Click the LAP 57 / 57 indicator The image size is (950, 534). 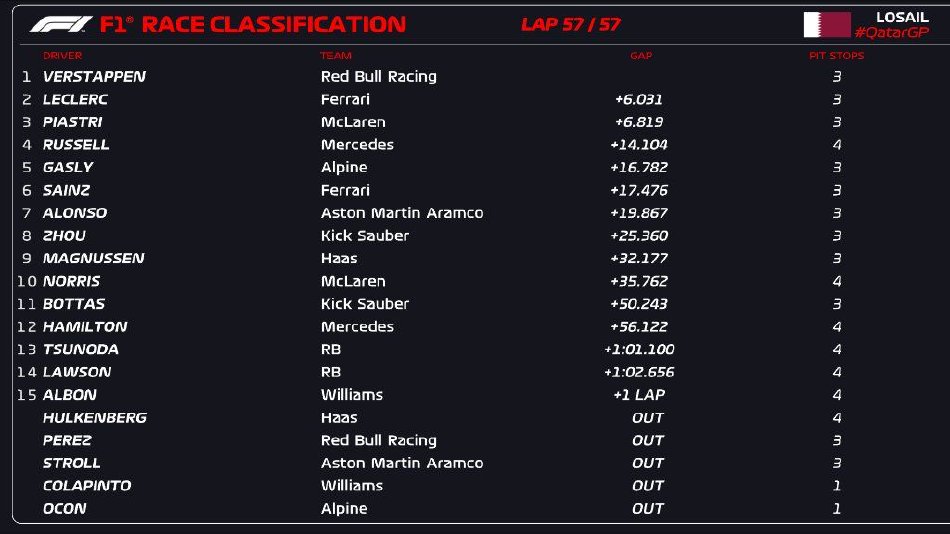(571, 24)
